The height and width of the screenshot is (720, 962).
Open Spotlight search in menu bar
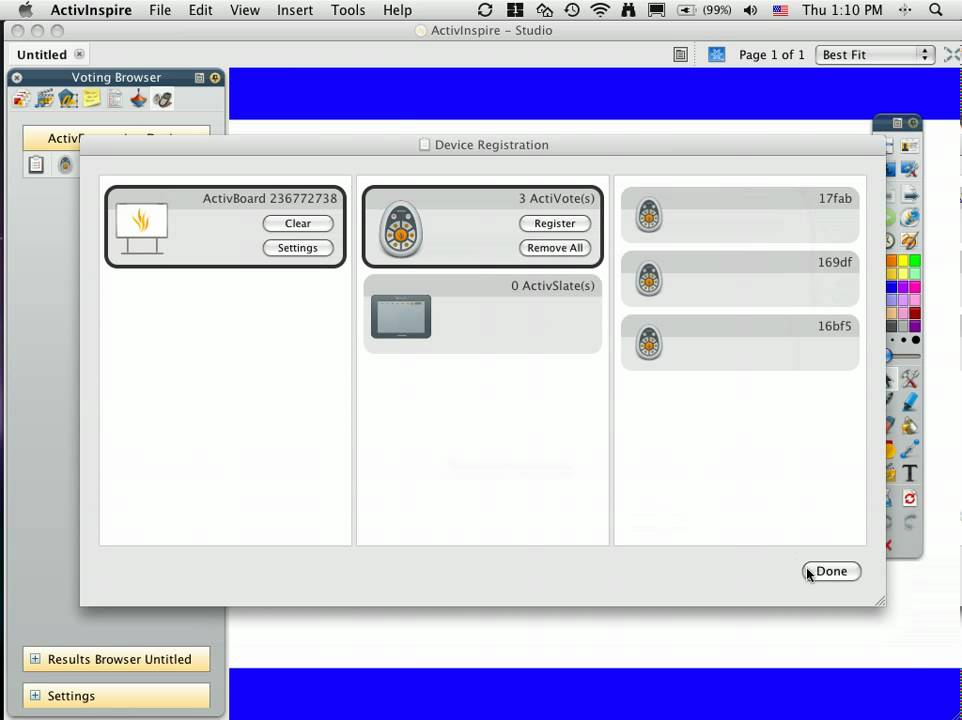[936, 10]
